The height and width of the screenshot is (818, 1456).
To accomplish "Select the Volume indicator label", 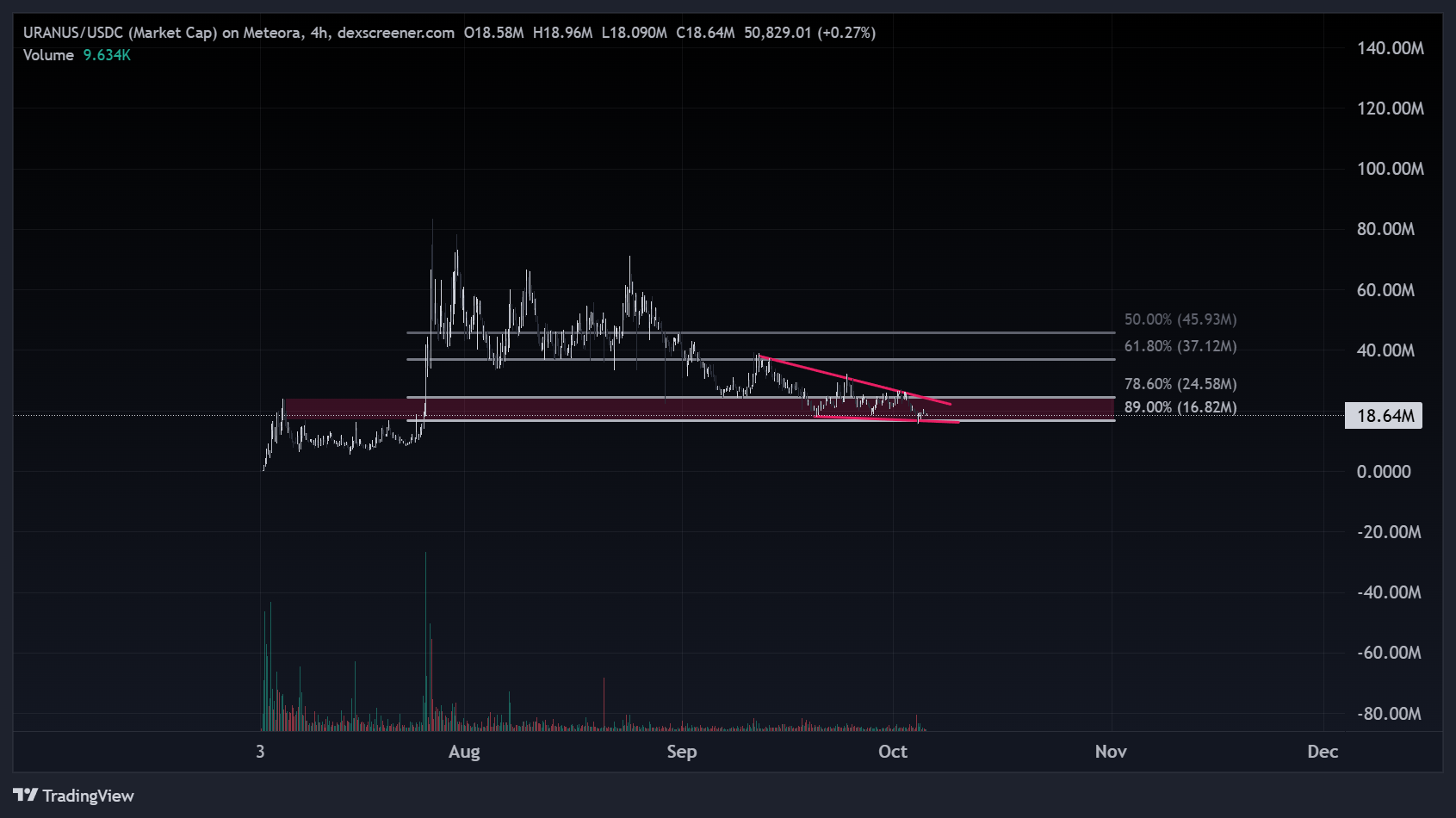I will pyautogui.click(x=48, y=55).
